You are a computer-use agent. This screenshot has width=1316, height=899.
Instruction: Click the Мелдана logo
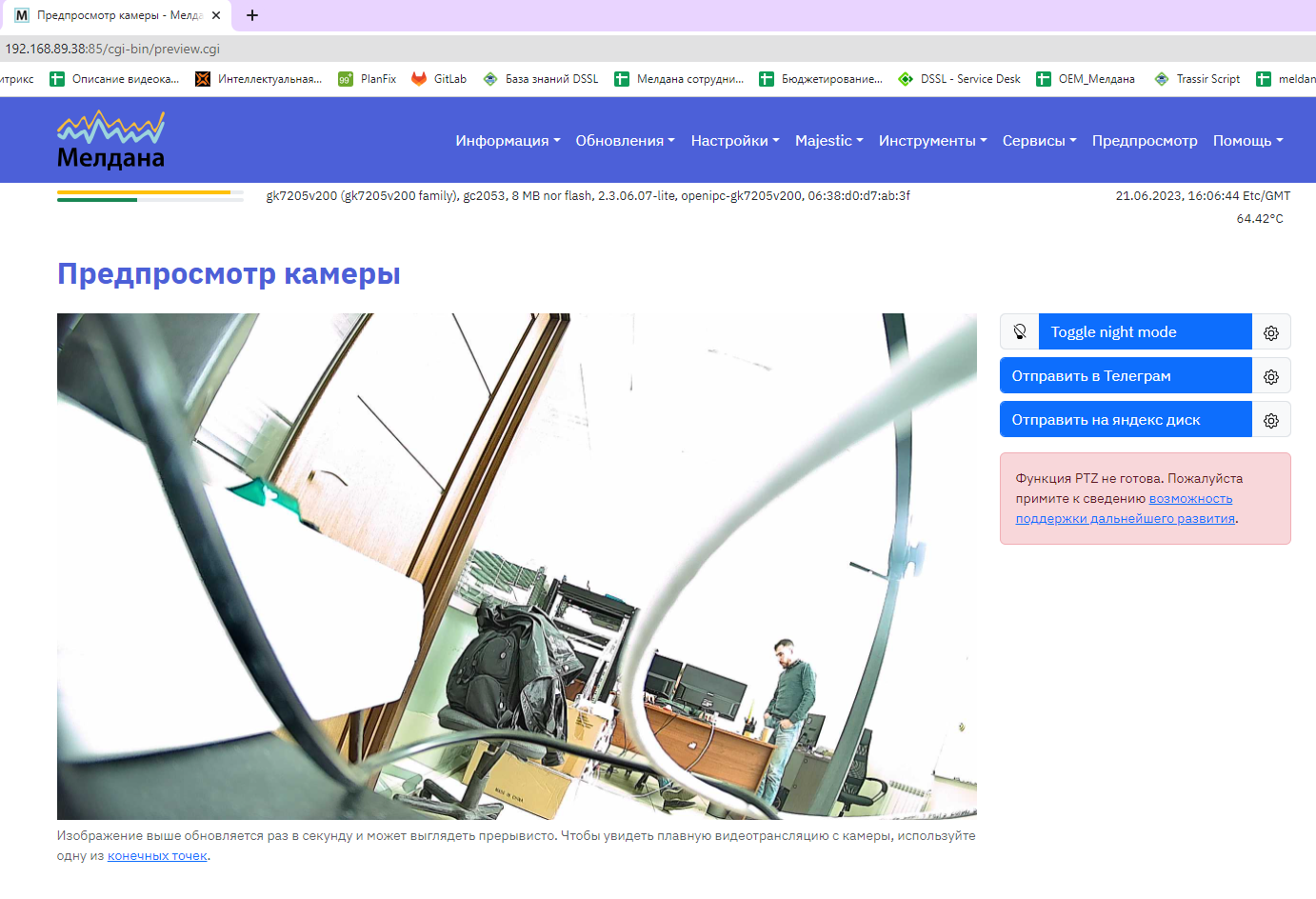pyautogui.click(x=110, y=141)
